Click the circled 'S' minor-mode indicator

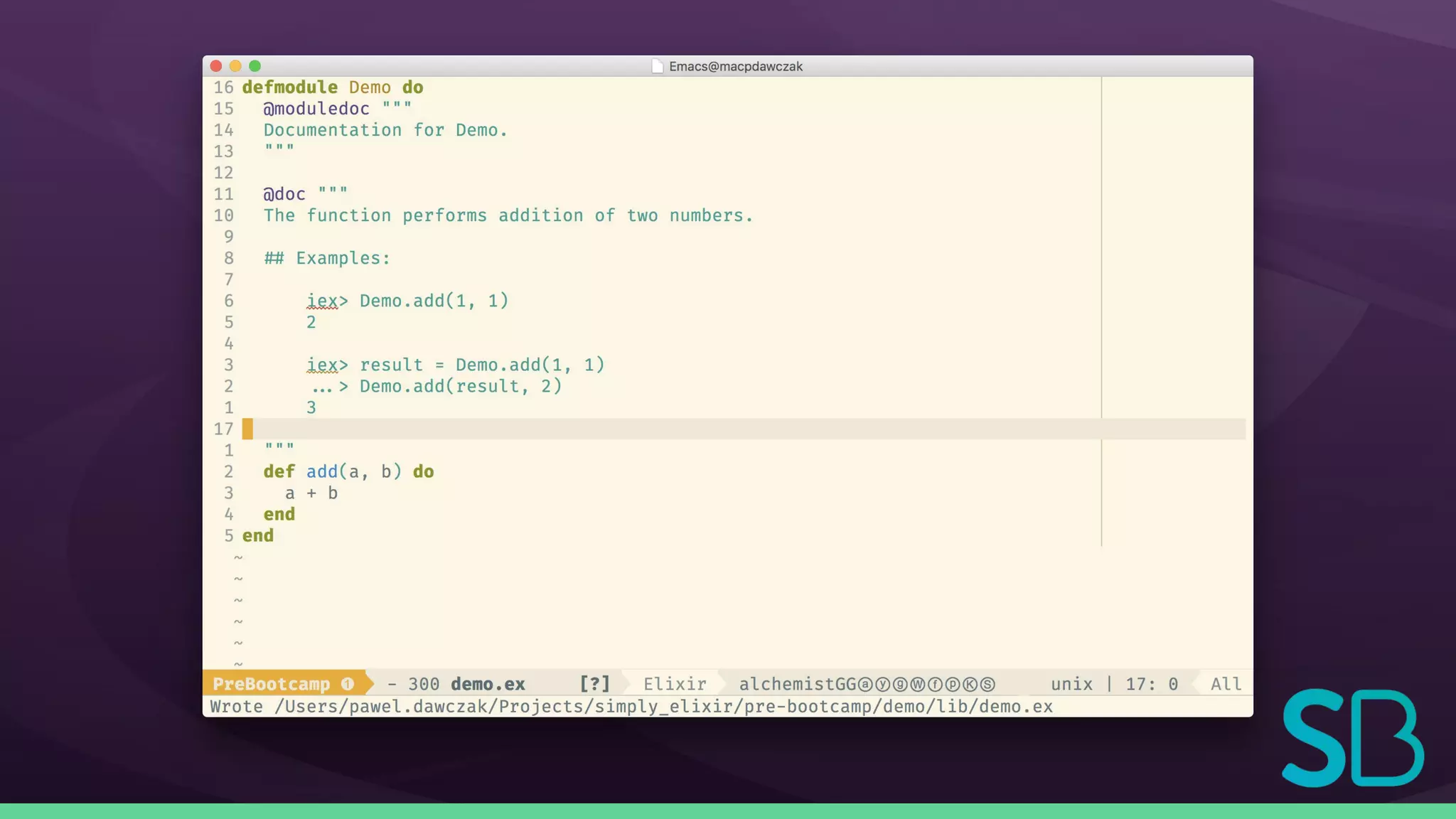click(x=987, y=685)
